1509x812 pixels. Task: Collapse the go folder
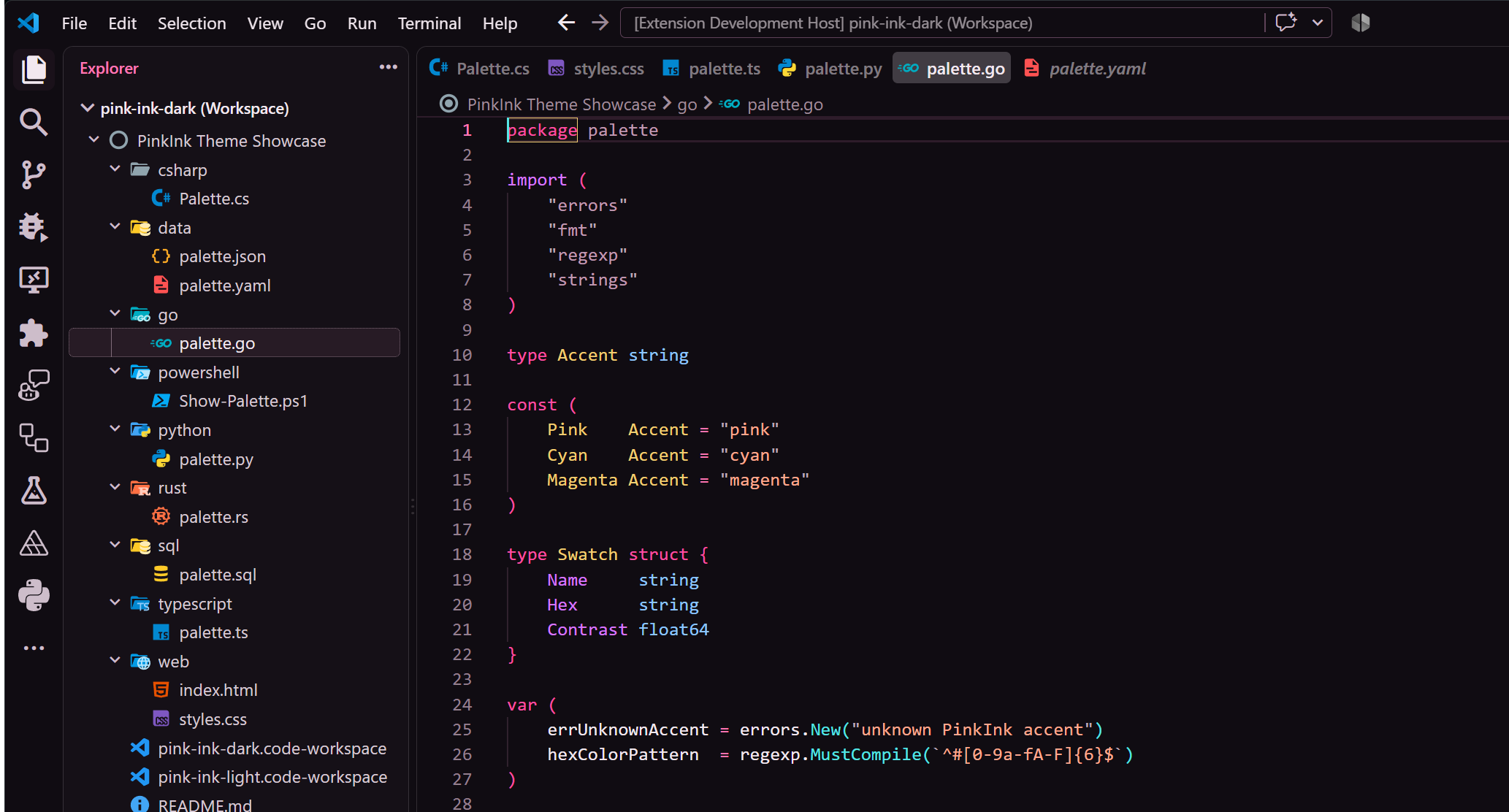click(115, 313)
